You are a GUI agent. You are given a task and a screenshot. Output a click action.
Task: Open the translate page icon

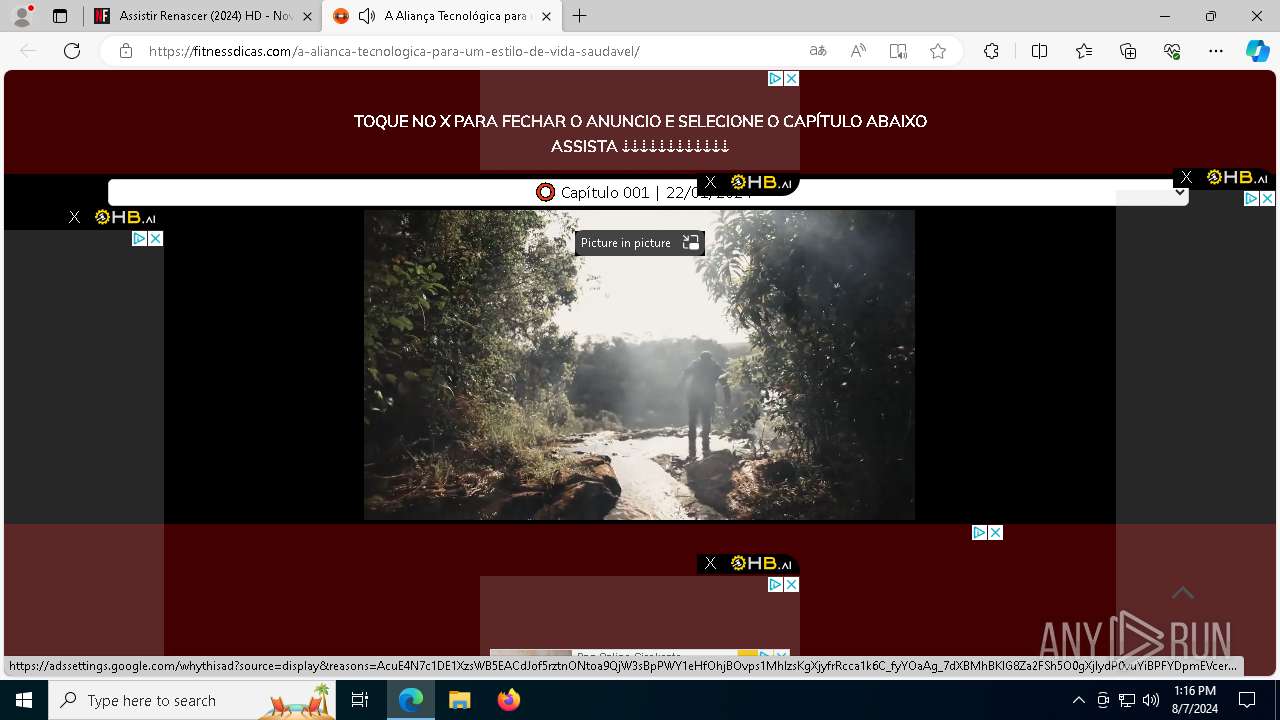pyautogui.click(x=818, y=51)
